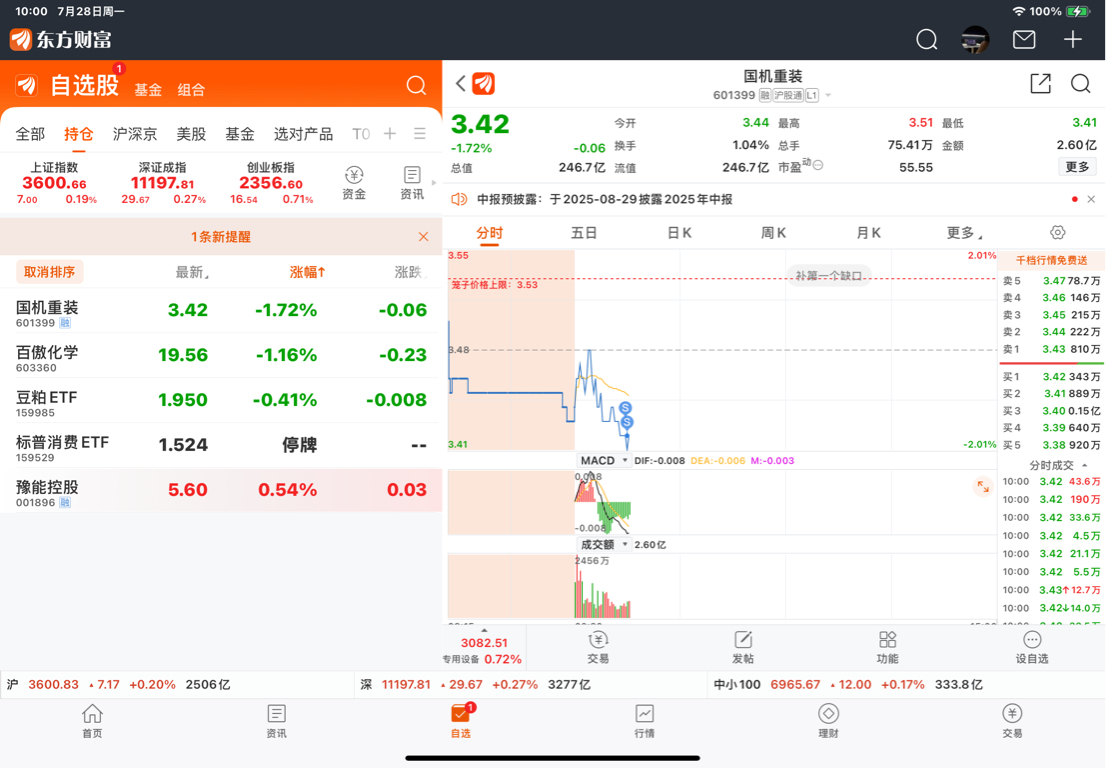1106x768 pixels.
Task: Tap 中小100 index in the ticker bar
Action: click(848, 684)
